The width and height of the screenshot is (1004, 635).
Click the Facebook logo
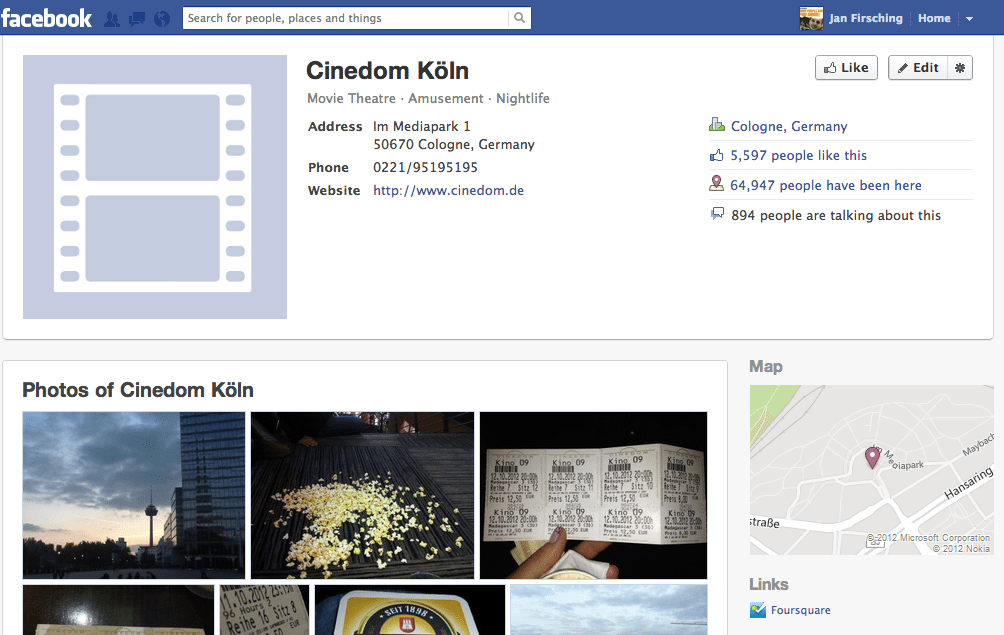click(x=46, y=18)
